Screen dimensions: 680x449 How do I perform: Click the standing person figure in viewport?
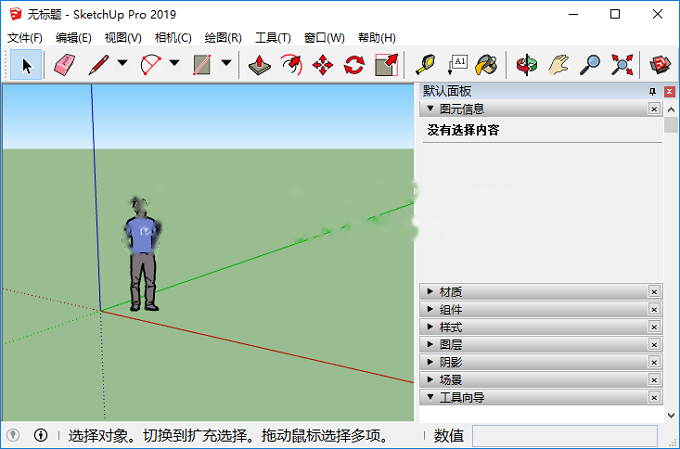tap(143, 255)
